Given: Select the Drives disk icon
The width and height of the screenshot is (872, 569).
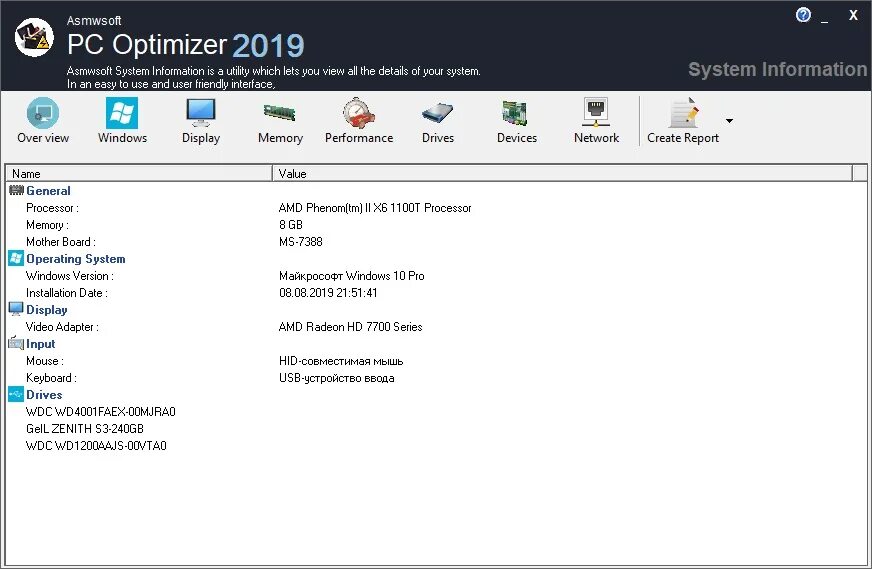Looking at the screenshot, I should click(438, 113).
